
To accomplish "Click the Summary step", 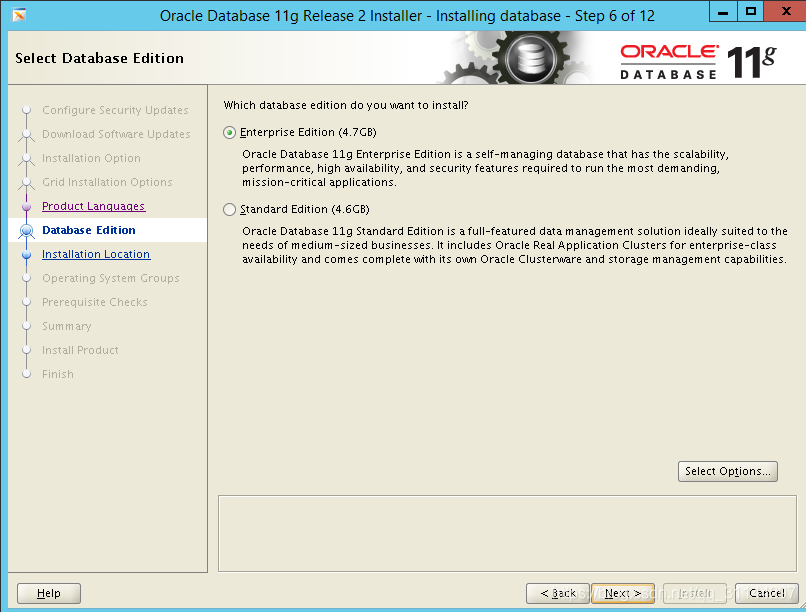I will click(x=66, y=326).
